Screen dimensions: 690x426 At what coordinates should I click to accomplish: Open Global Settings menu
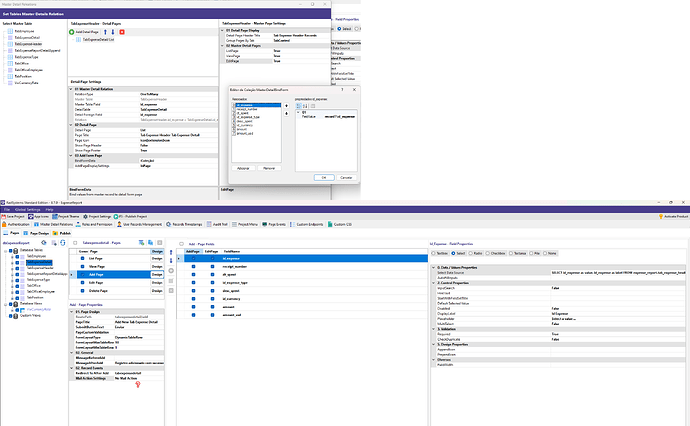coord(27,209)
